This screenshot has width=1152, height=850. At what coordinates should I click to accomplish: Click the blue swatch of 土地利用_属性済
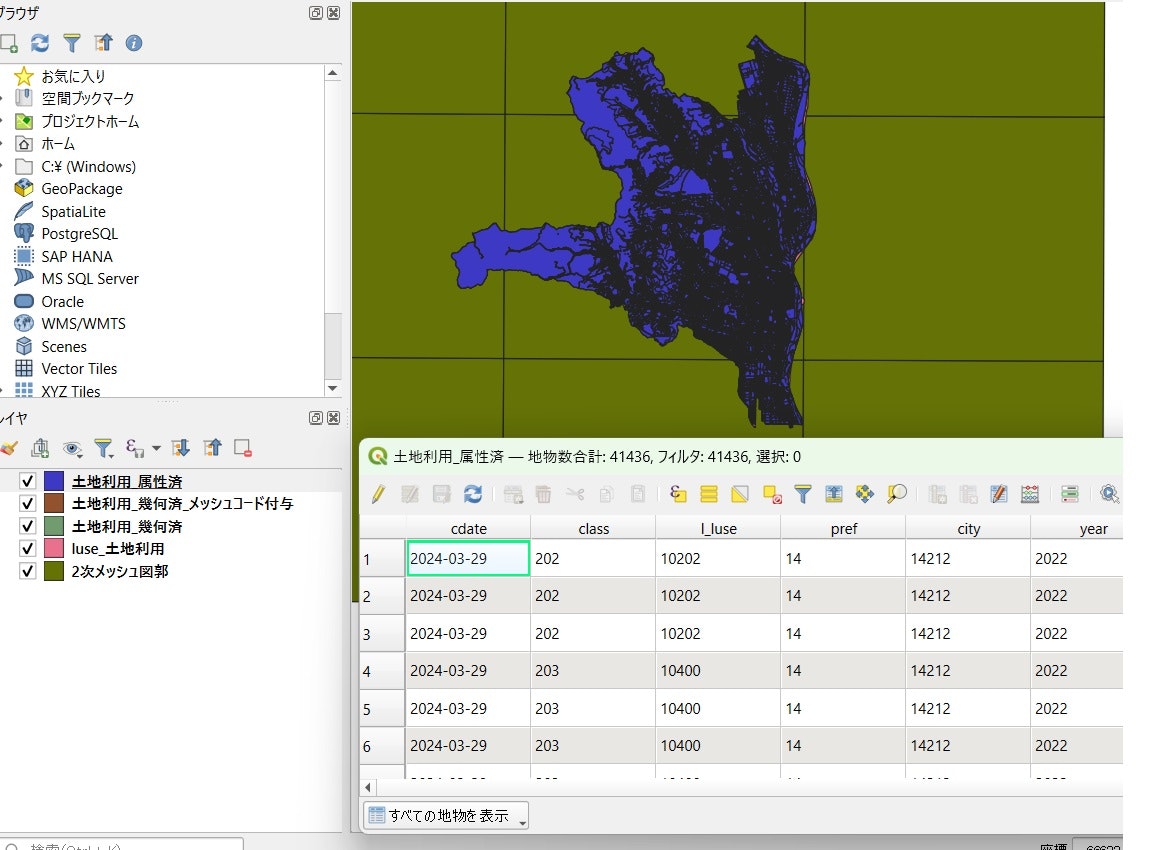54,482
